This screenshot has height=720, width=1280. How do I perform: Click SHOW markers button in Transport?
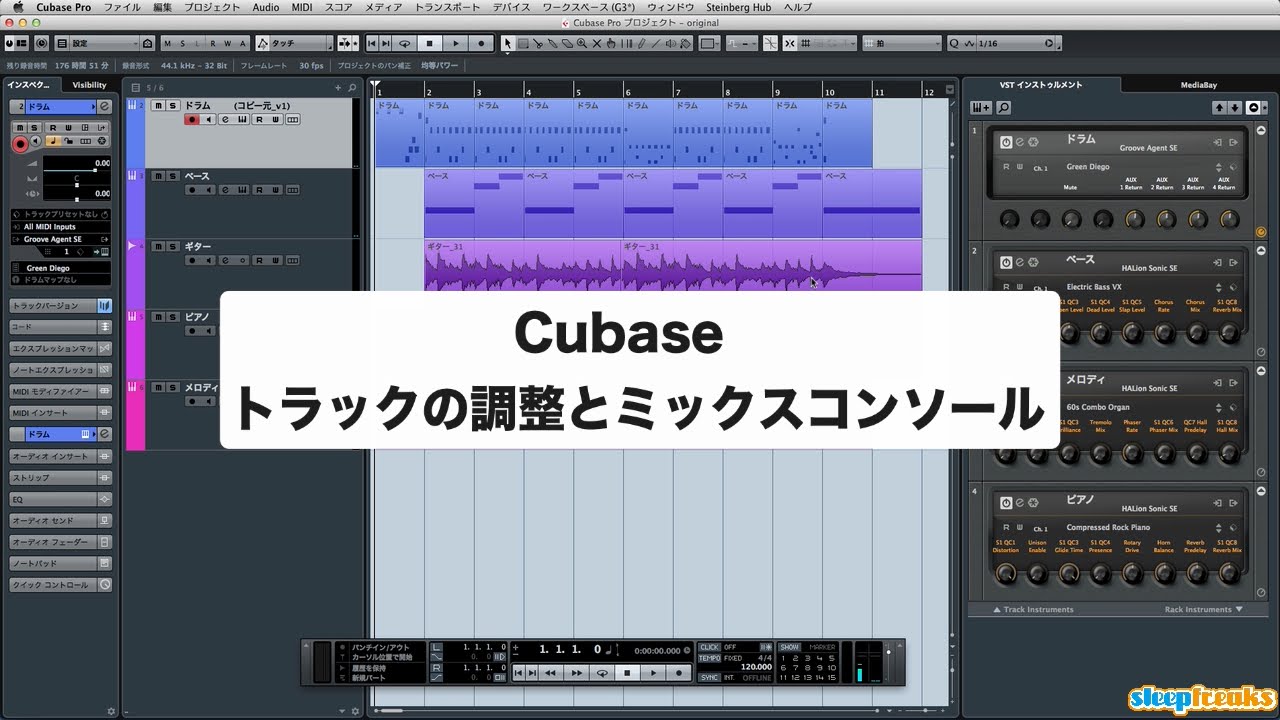click(x=789, y=647)
